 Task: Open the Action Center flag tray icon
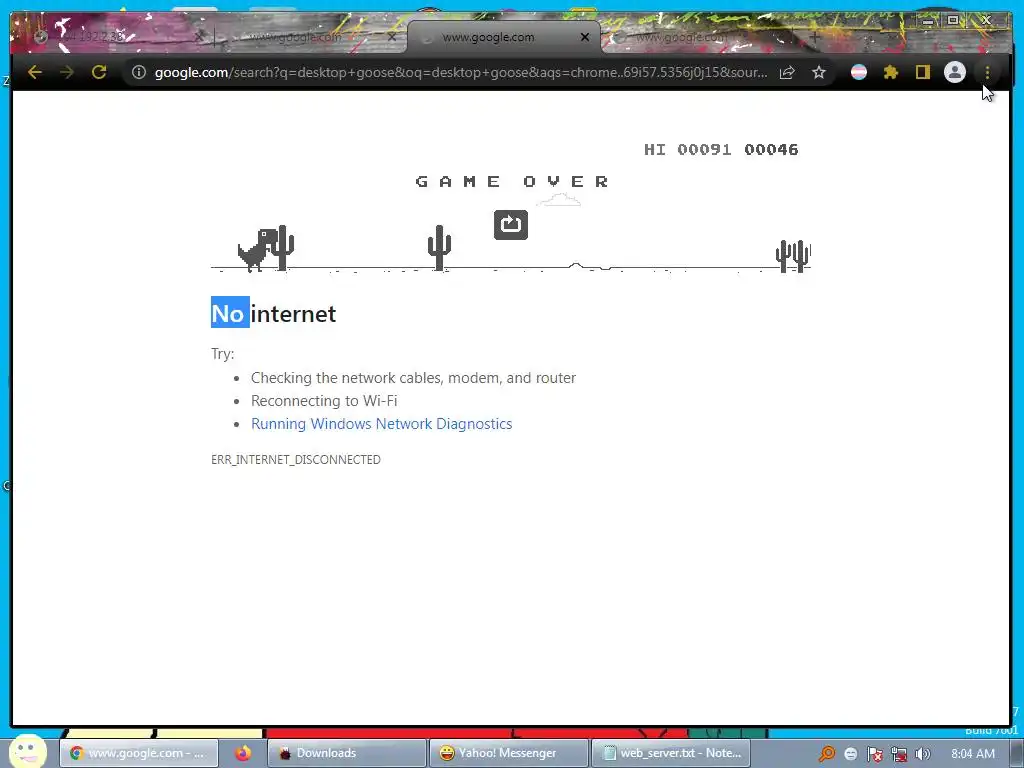tap(875, 754)
